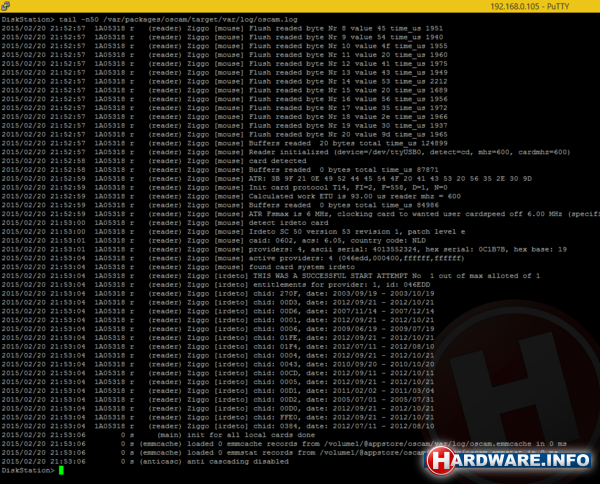Click the 'chid: 0005' entitlement line
The width and height of the screenshot is (600, 484).
click(218, 382)
